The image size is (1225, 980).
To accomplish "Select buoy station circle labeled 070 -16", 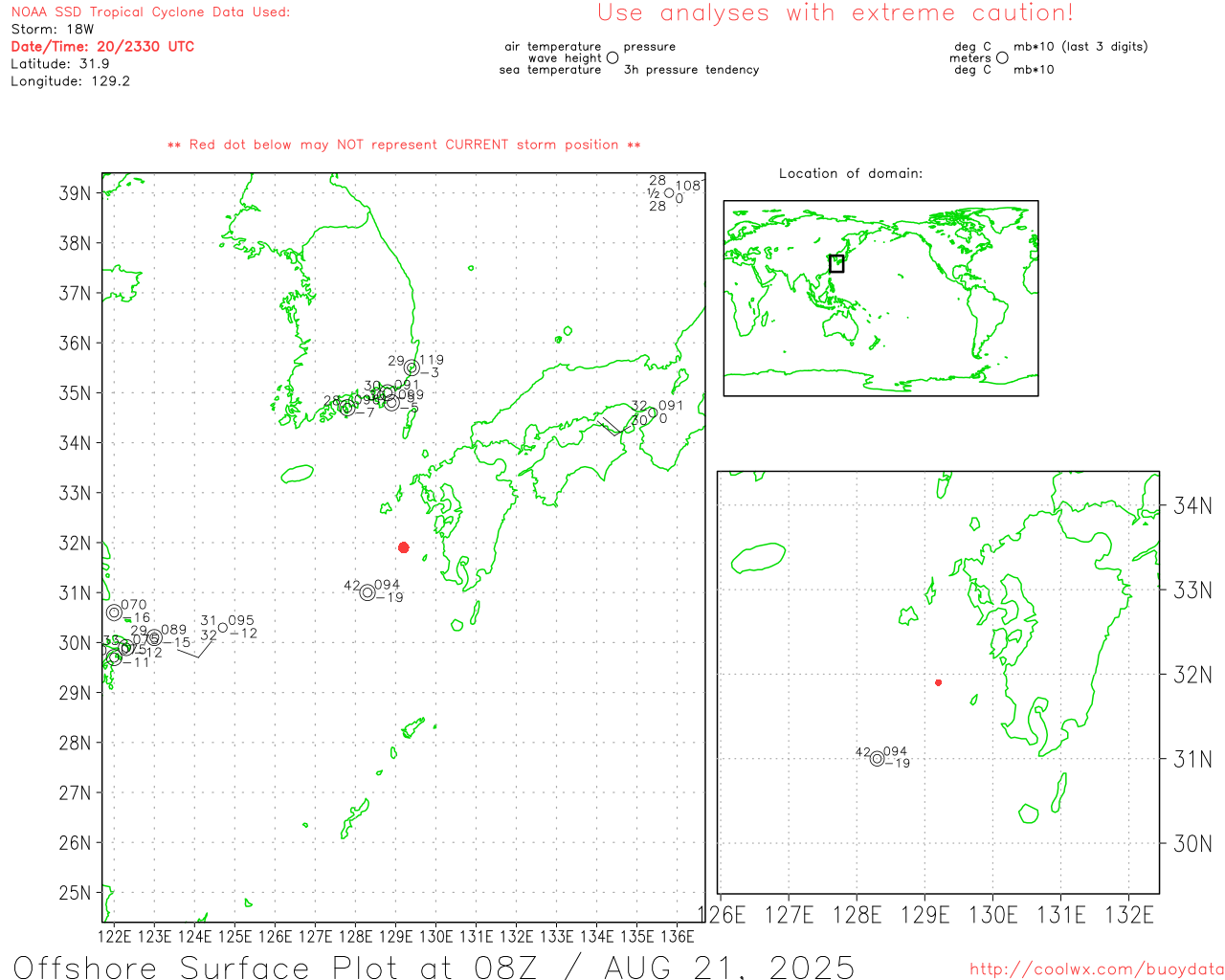I will click(x=114, y=612).
